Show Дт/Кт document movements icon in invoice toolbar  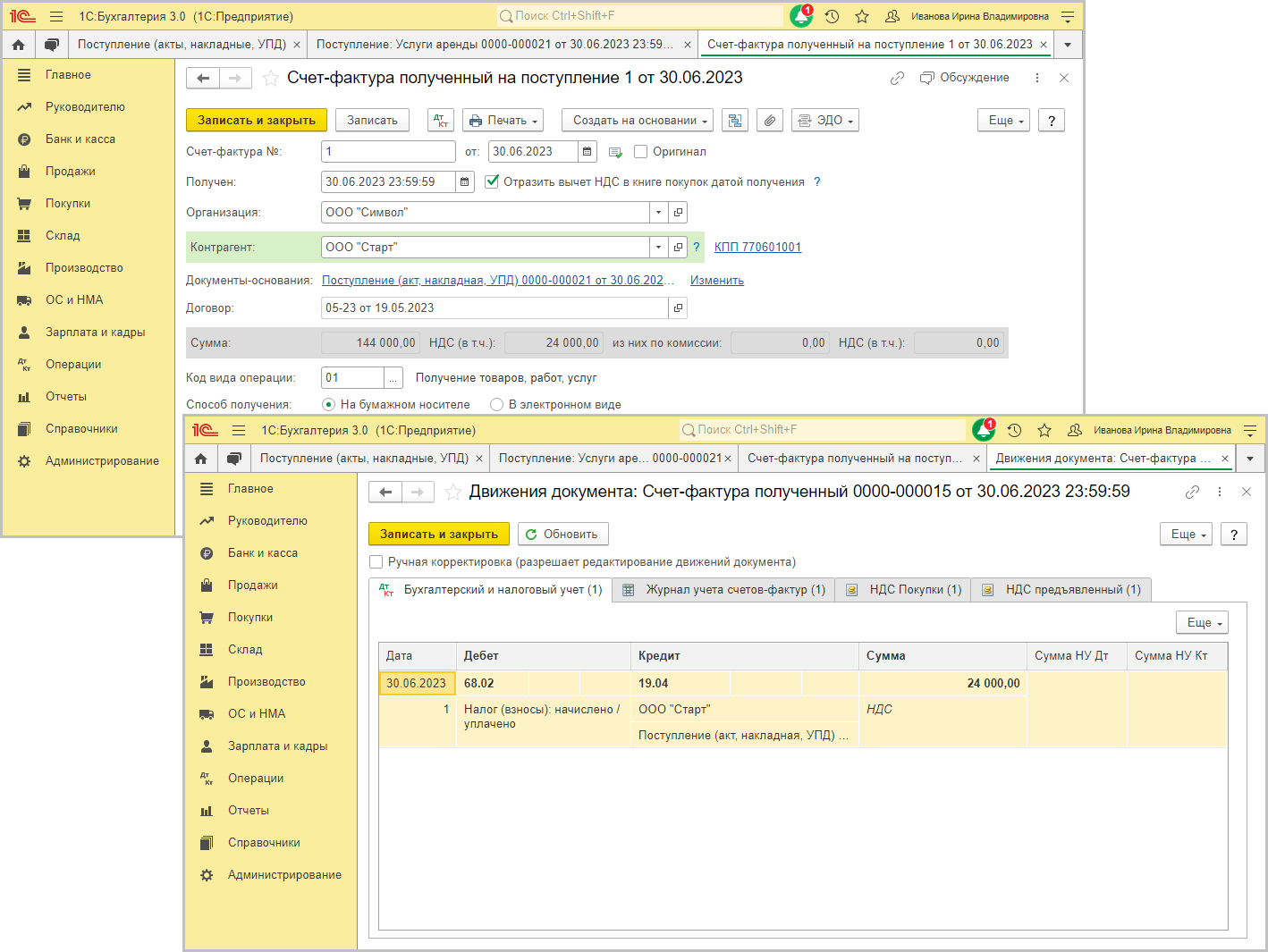441,120
